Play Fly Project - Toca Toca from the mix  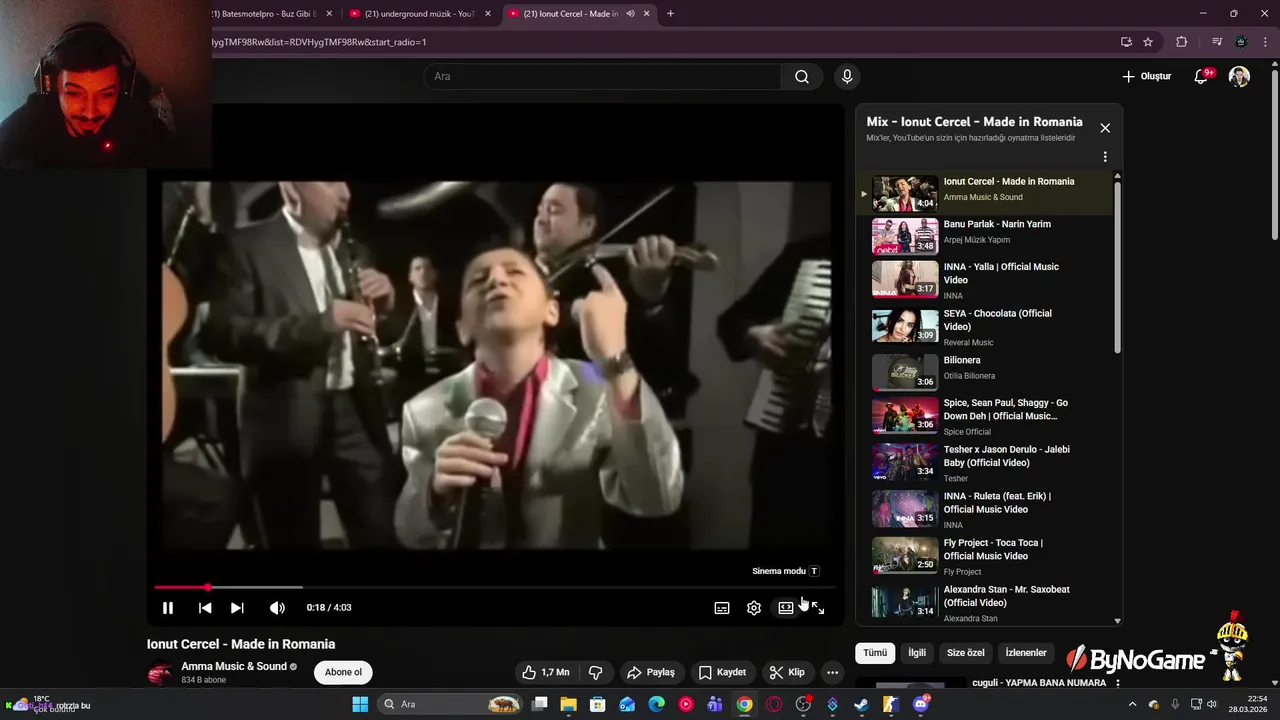pos(984,556)
